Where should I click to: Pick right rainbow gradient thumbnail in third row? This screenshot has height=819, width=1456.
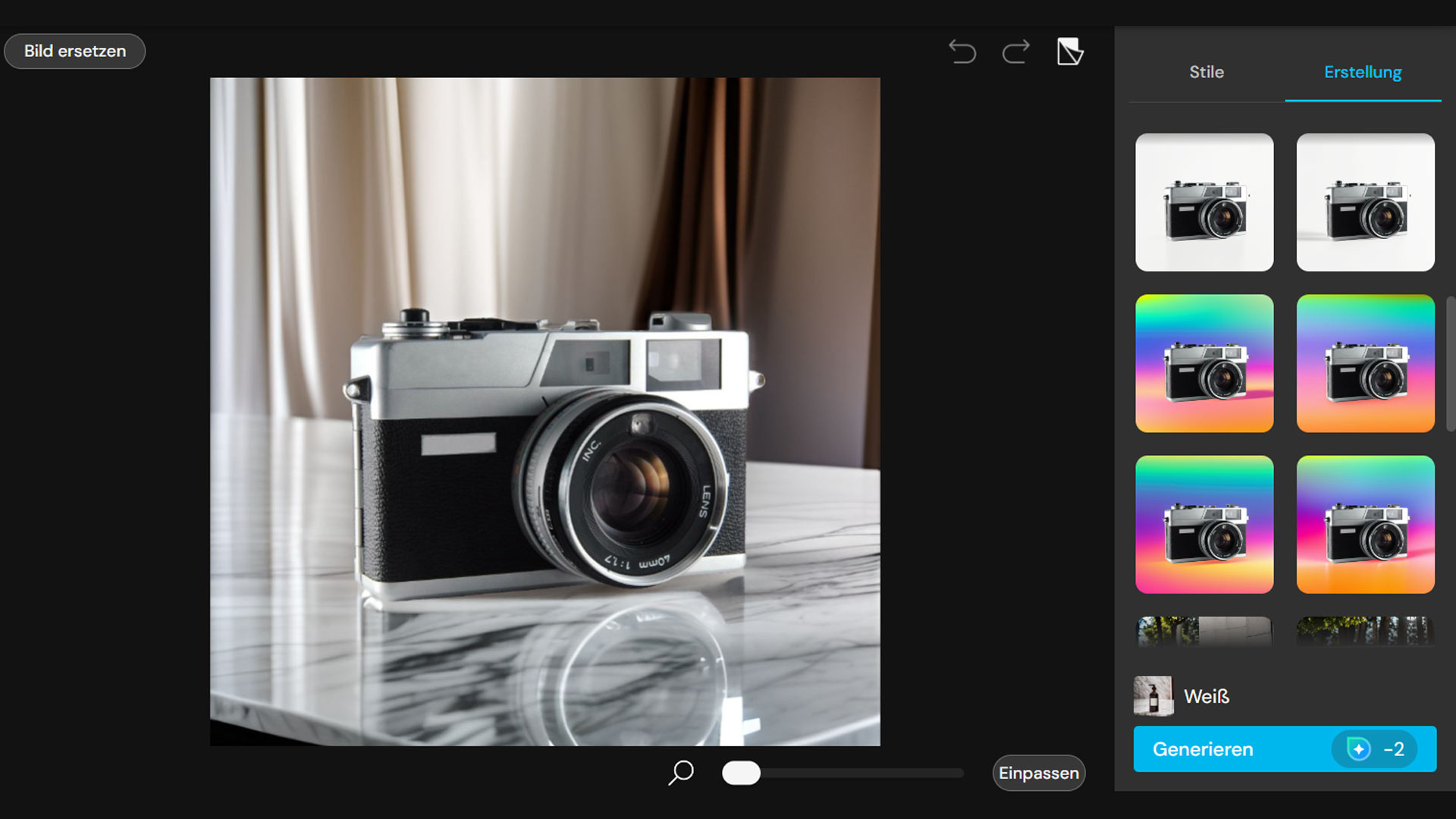click(1365, 524)
